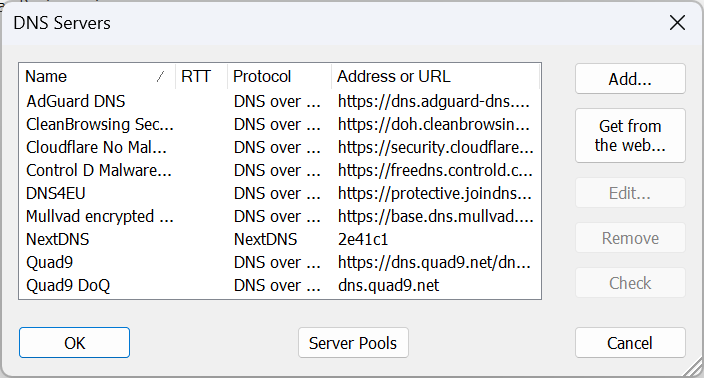Cancel the DNS Servers dialog
The image size is (704, 378).
630,343
